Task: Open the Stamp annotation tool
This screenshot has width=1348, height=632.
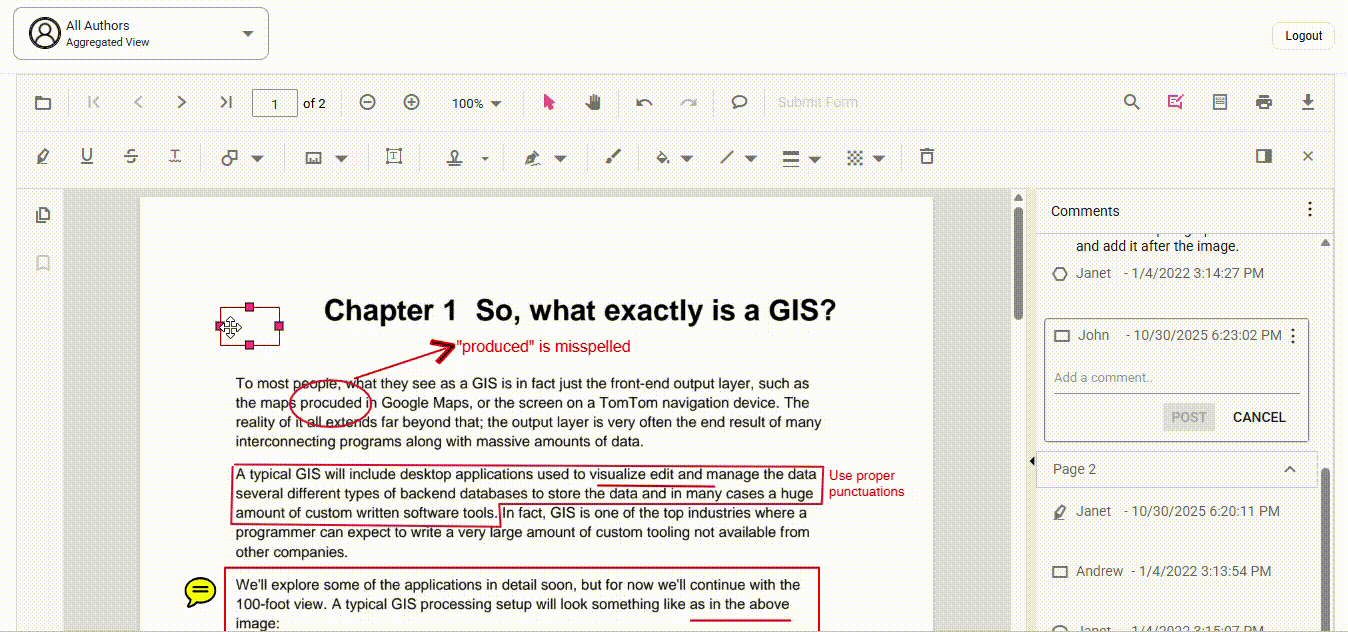Action: (455, 157)
